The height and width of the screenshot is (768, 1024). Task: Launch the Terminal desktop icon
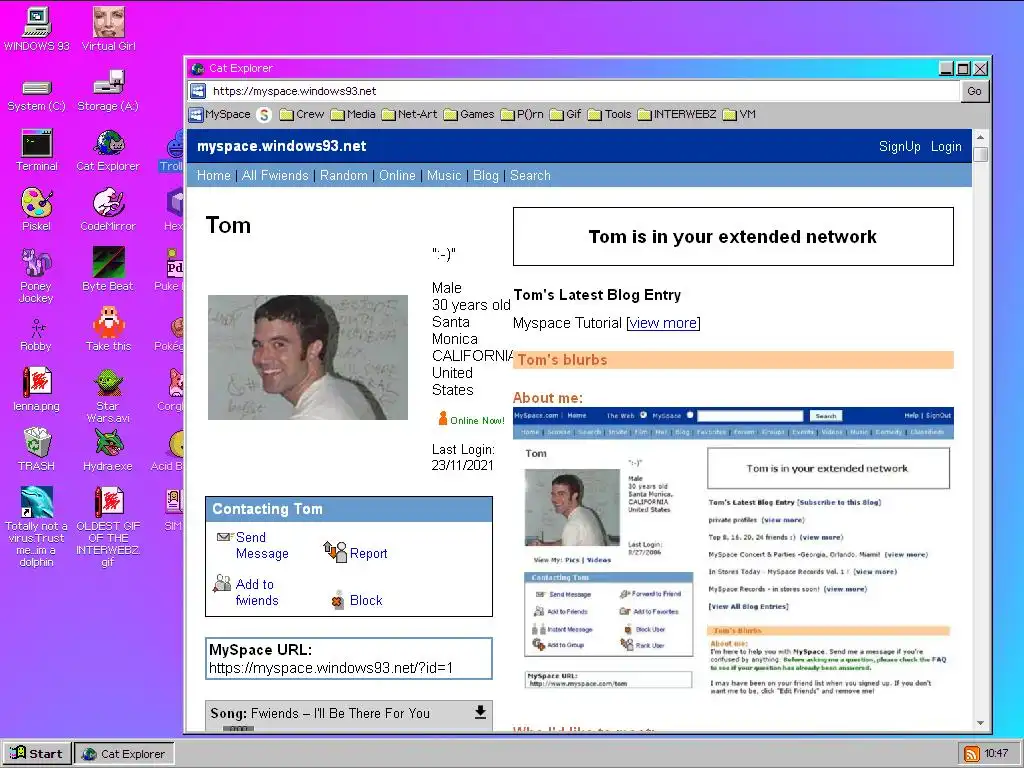37,151
